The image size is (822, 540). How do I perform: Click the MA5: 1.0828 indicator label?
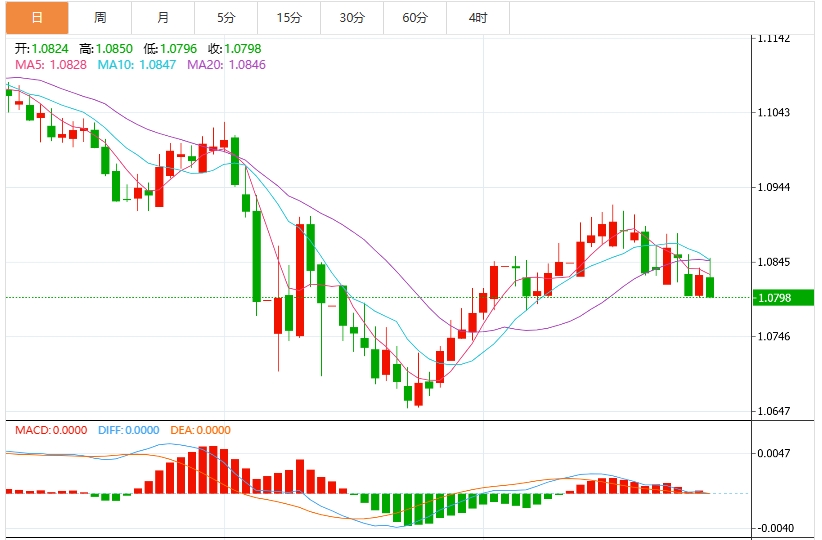click(x=51, y=64)
